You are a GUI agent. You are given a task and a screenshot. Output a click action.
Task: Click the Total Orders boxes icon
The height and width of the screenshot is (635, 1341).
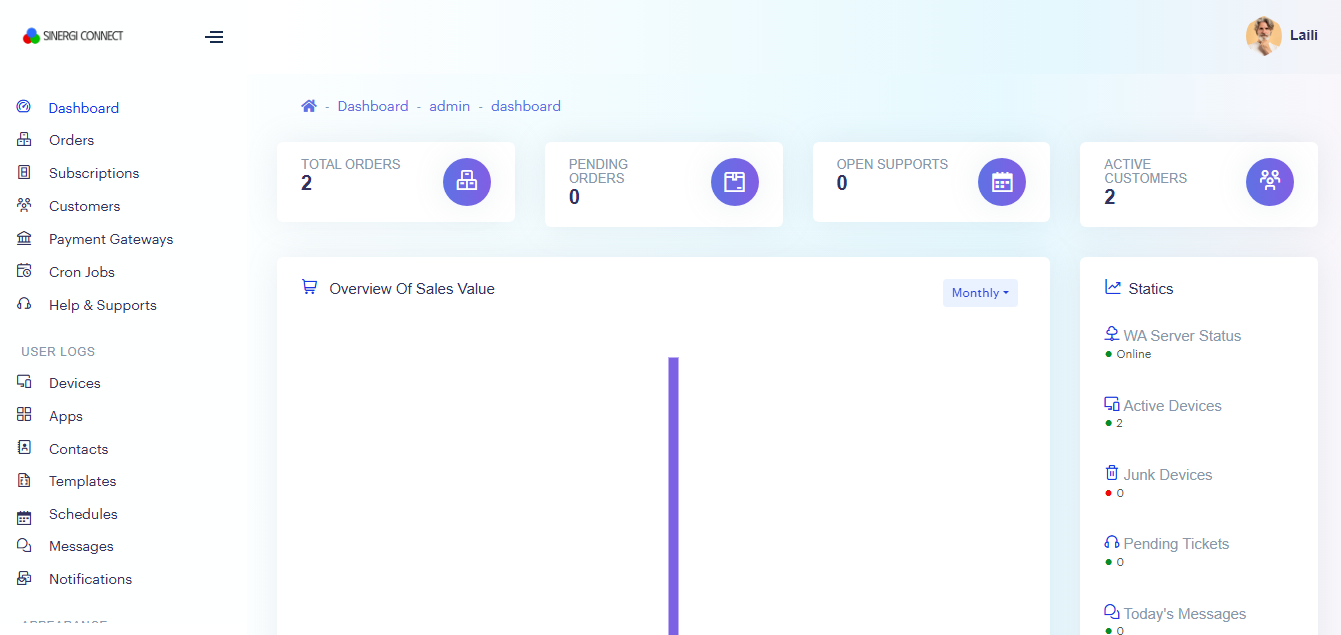coord(467,182)
